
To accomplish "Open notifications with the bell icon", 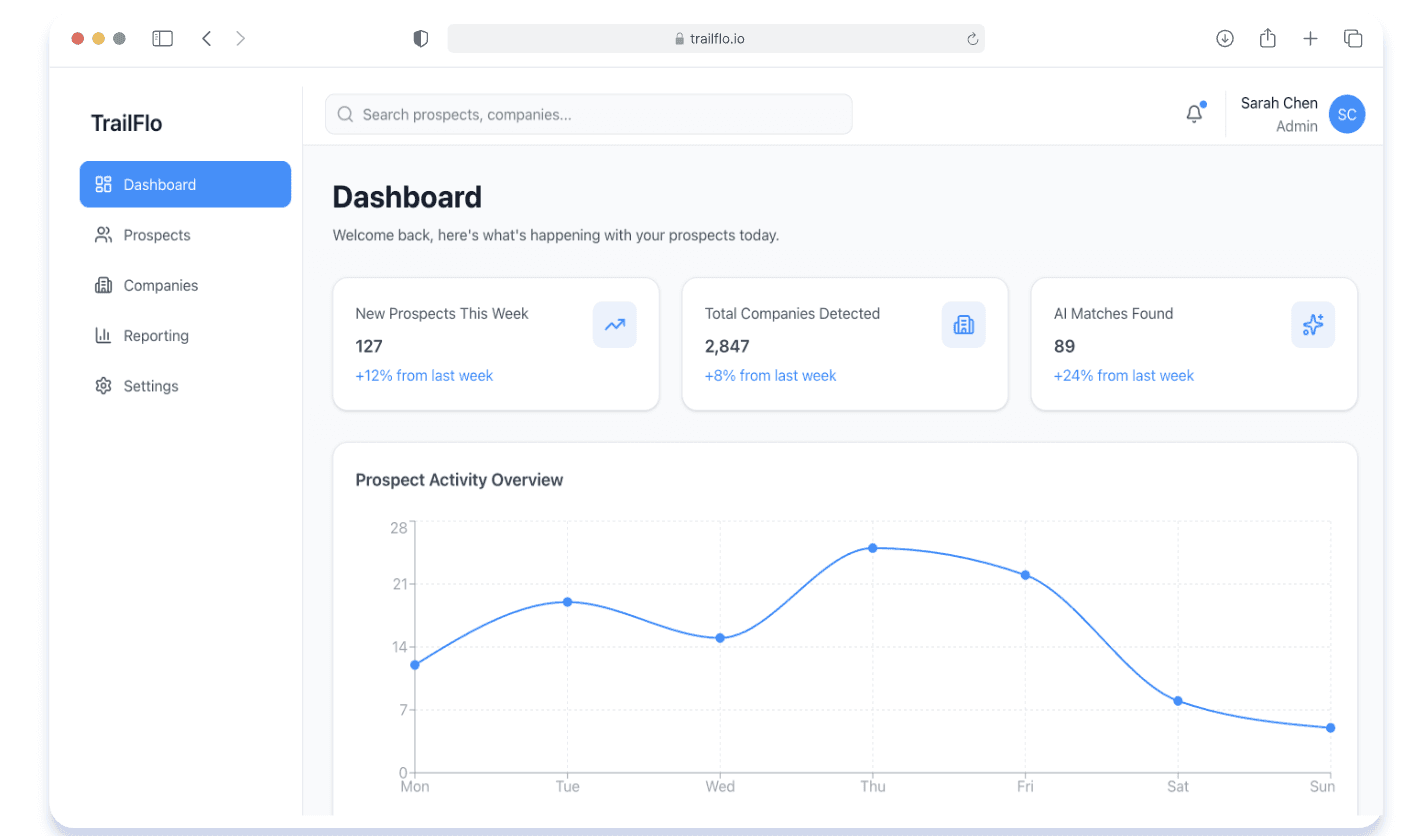I will (1194, 113).
